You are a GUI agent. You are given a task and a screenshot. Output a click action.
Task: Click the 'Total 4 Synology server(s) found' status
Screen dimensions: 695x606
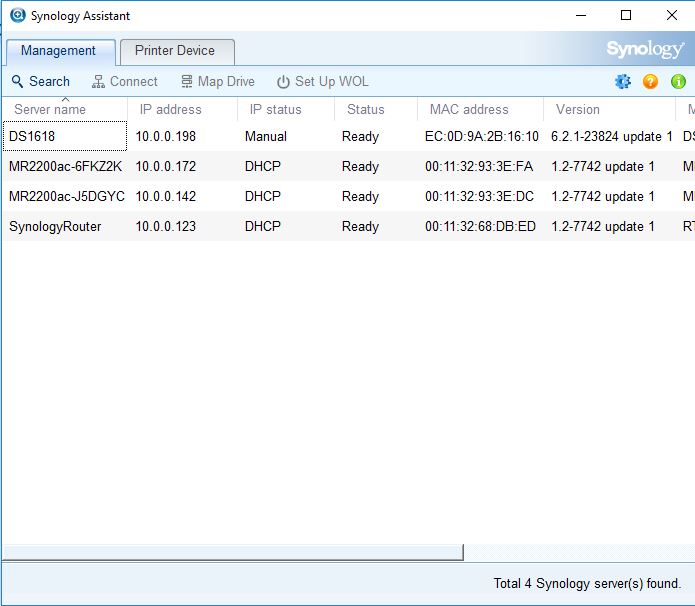[587, 583]
